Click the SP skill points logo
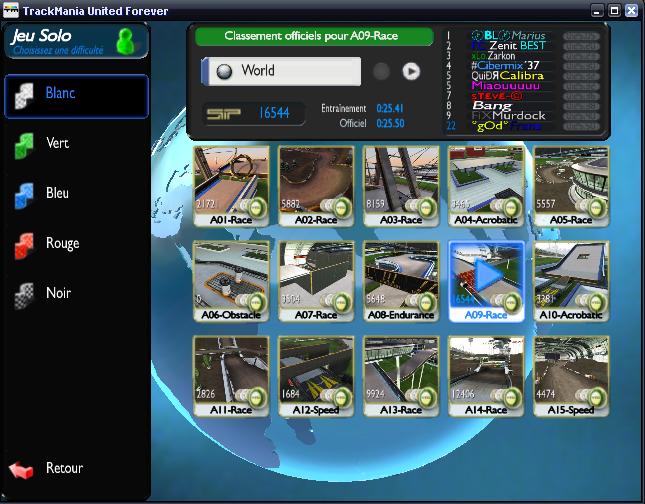Image resolution: width=645 pixels, height=504 pixels. [224, 113]
